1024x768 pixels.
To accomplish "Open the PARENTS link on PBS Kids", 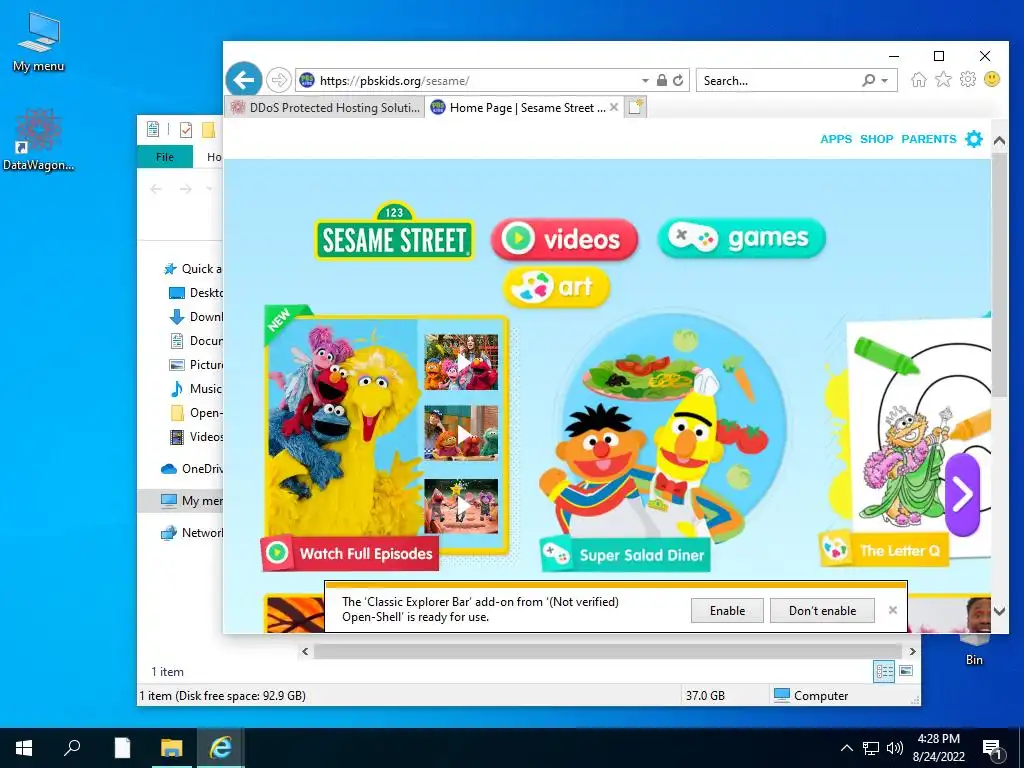I will click(929, 139).
